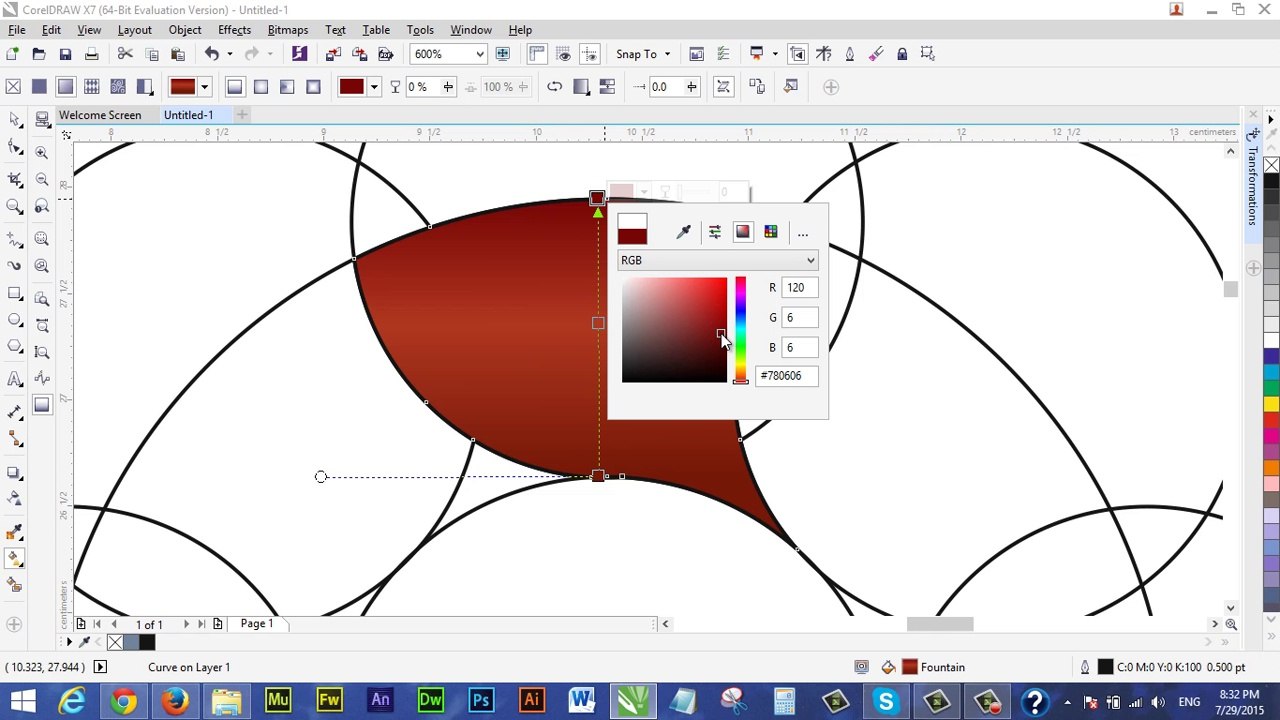Click the dark red color preview swatch
Screen dimensions: 1280x720
tap(632, 237)
